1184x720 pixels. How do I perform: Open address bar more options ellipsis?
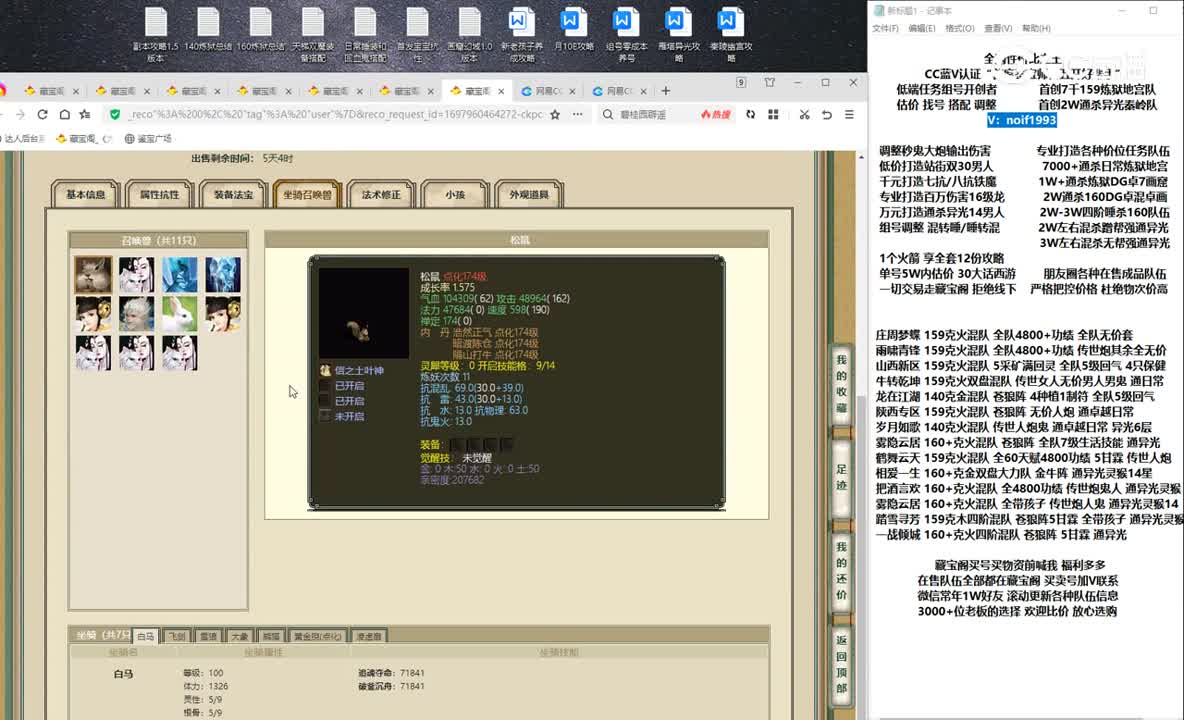578,115
